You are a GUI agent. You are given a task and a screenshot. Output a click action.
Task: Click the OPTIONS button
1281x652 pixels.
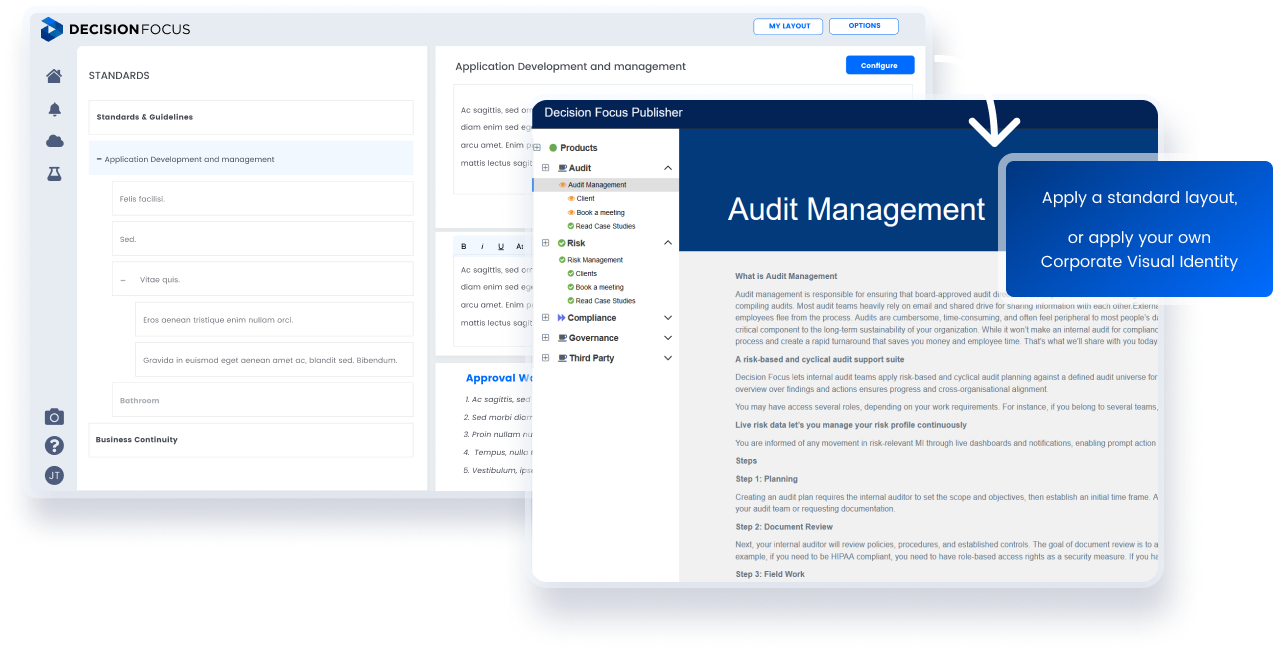pyautogui.click(x=864, y=26)
